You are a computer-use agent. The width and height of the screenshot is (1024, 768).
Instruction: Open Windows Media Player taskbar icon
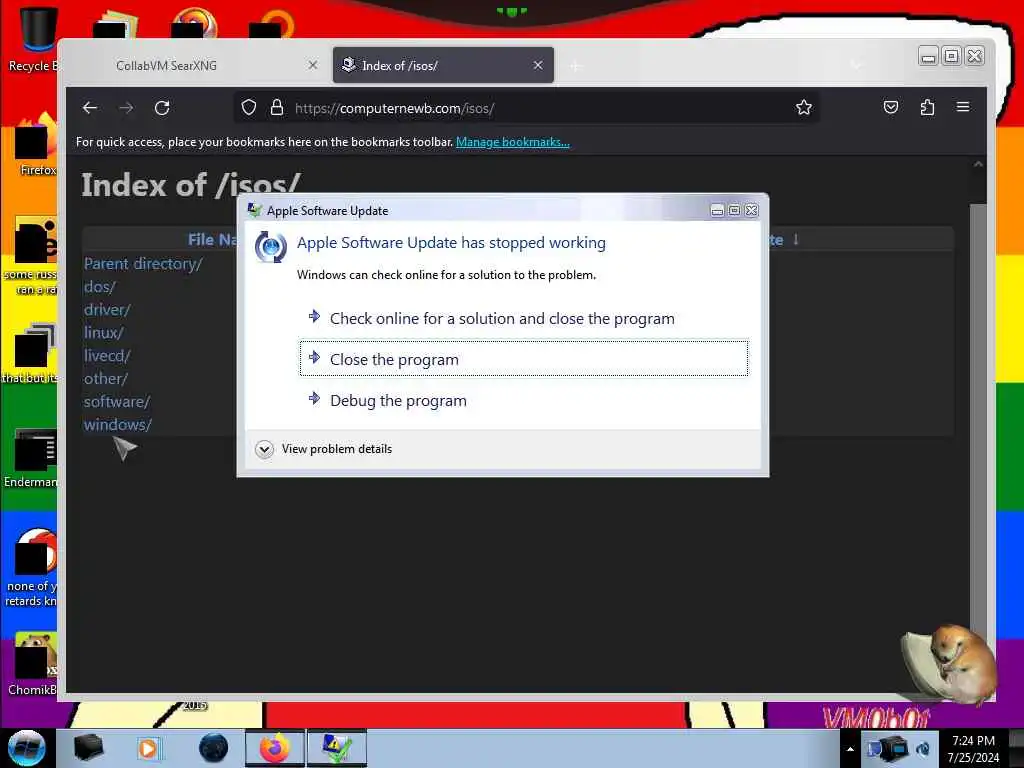tap(148, 748)
